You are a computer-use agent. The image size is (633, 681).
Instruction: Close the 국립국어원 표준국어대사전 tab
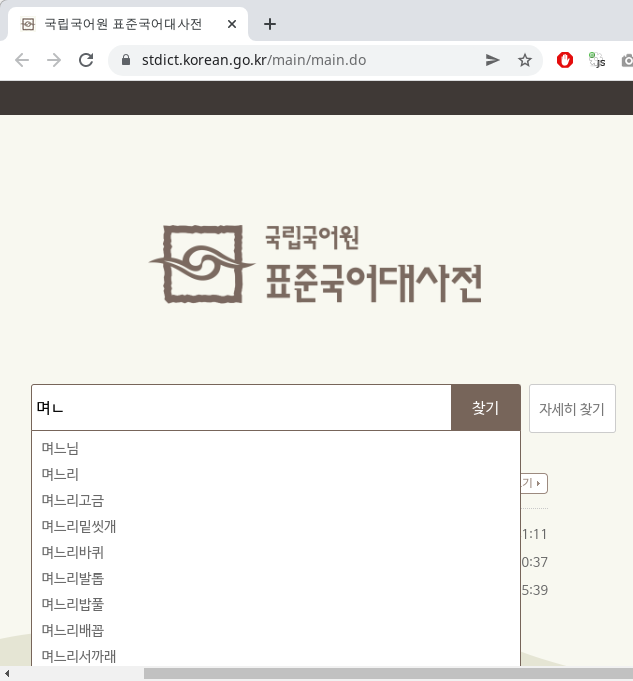pos(232,24)
